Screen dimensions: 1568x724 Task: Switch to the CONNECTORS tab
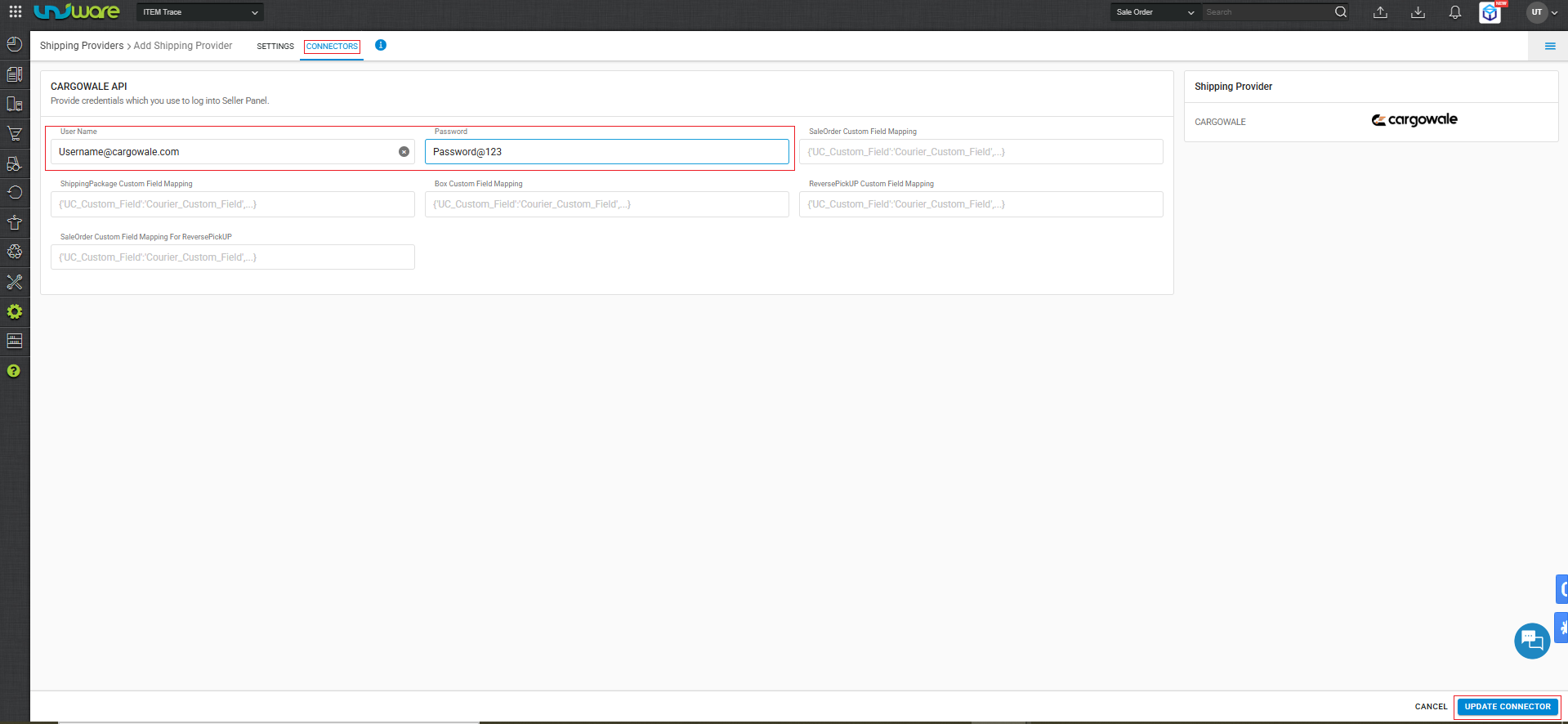(x=332, y=47)
